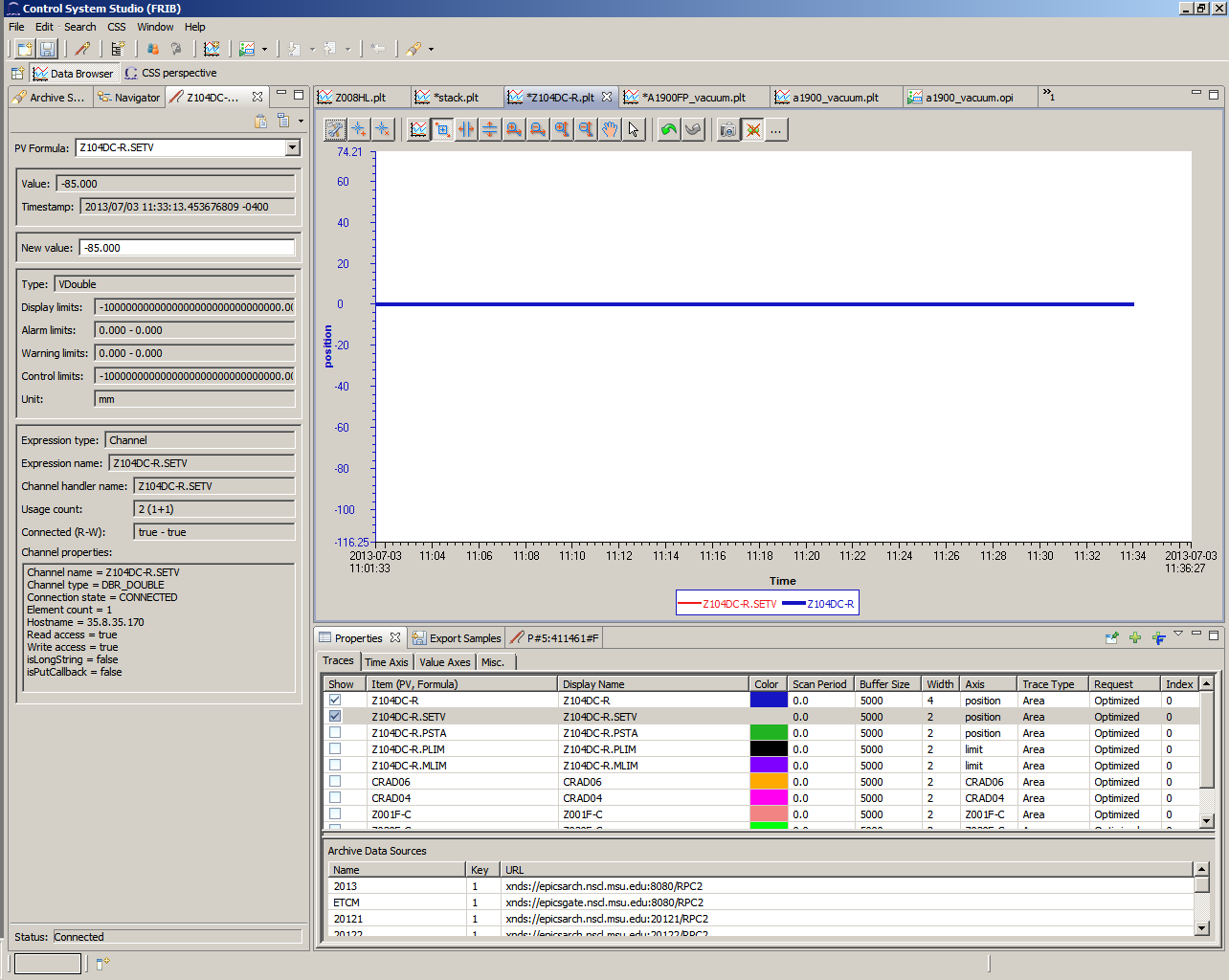
Task: Click the Data Browser perspective button
Action: coord(73,74)
